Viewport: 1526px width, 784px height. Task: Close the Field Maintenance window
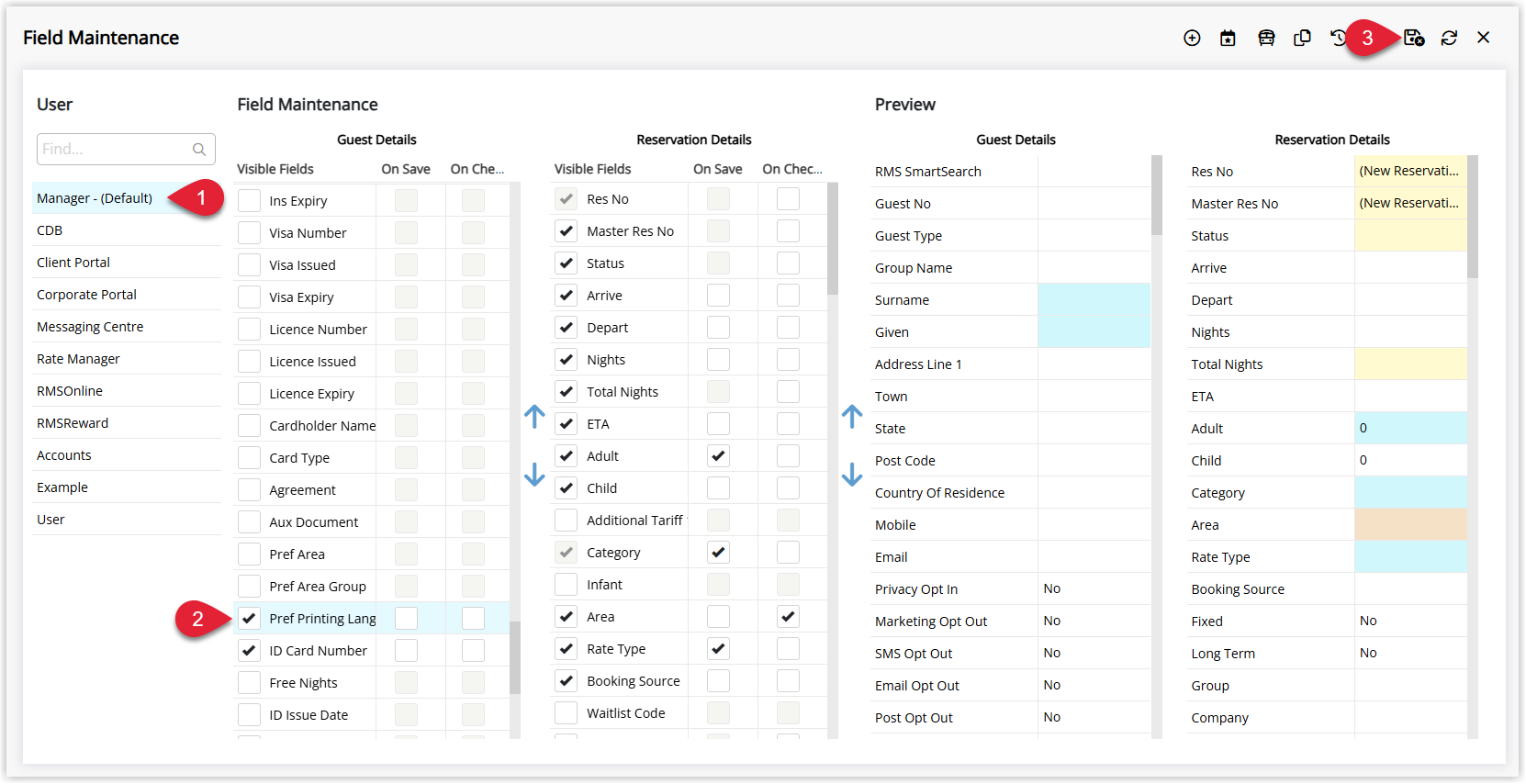pos(1484,38)
